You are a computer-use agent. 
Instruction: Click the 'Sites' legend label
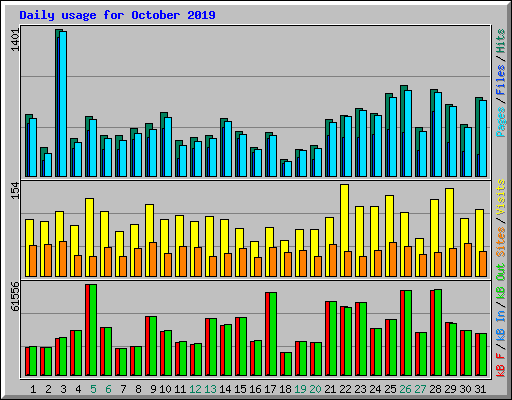(501, 242)
